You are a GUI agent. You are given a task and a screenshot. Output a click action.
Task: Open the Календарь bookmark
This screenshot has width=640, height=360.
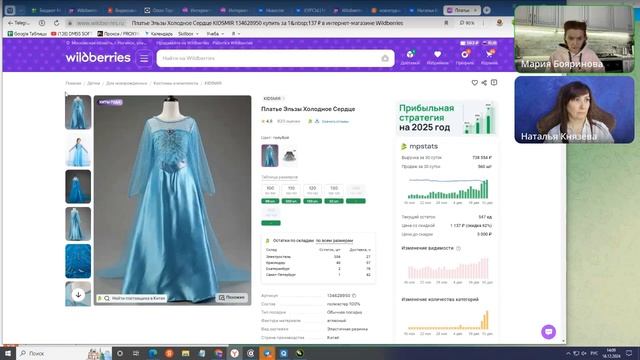[x=159, y=34]
